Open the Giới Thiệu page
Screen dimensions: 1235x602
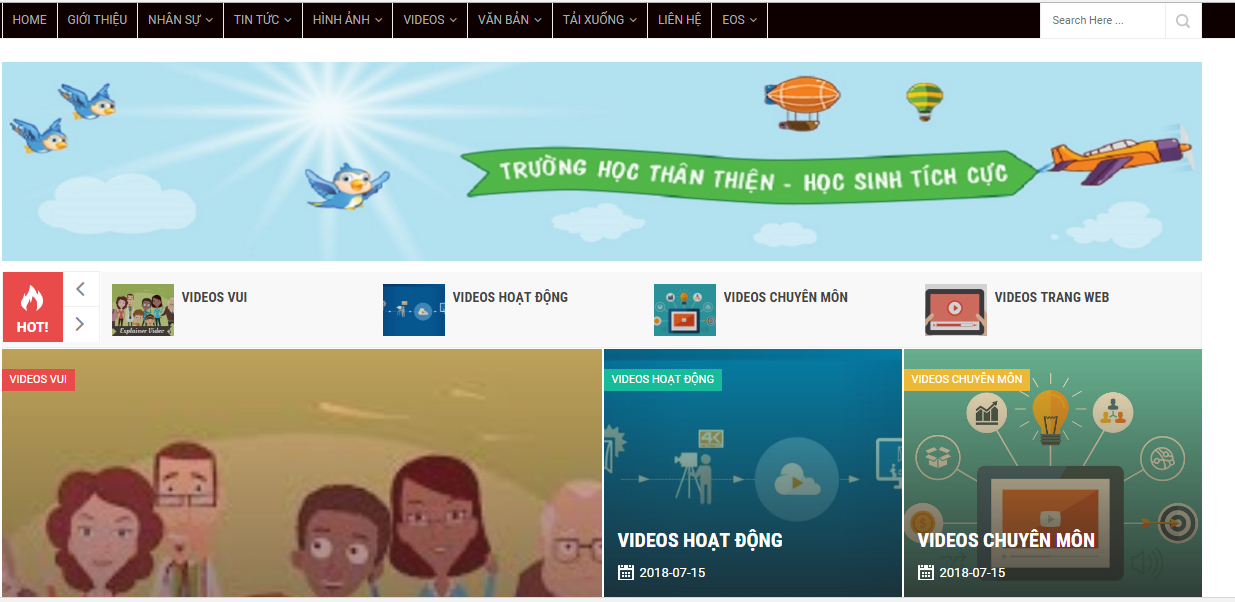(97, 20)
